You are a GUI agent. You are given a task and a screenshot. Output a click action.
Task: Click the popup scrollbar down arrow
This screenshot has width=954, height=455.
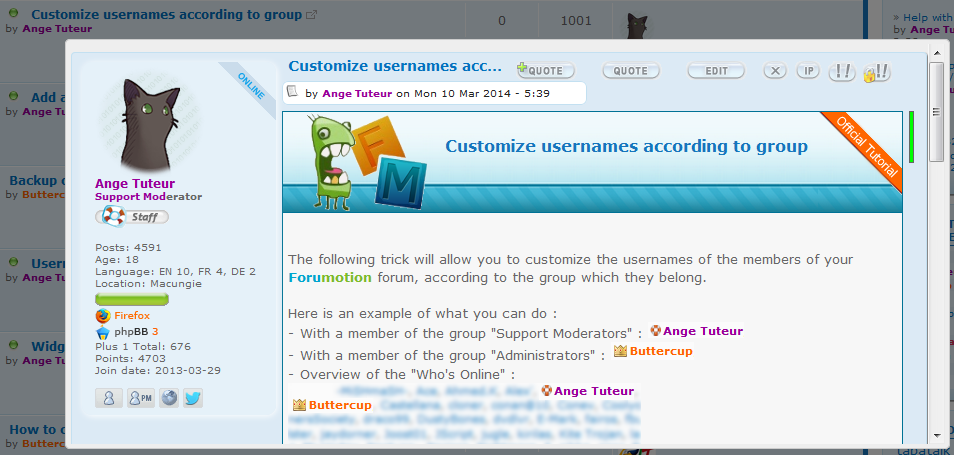pyautogui.click(x=936, y=435)
